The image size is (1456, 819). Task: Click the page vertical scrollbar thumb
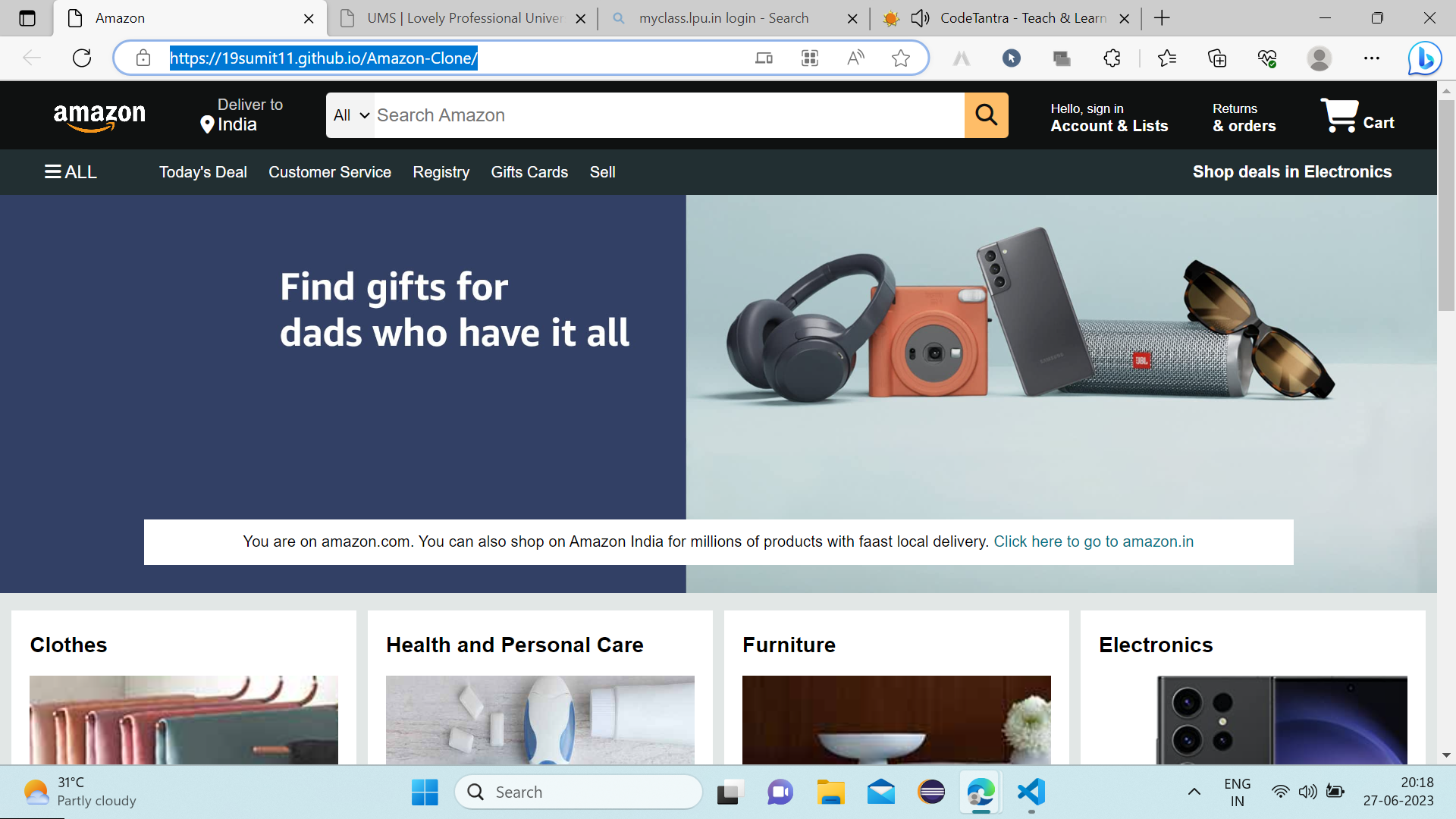(1446, 205)
